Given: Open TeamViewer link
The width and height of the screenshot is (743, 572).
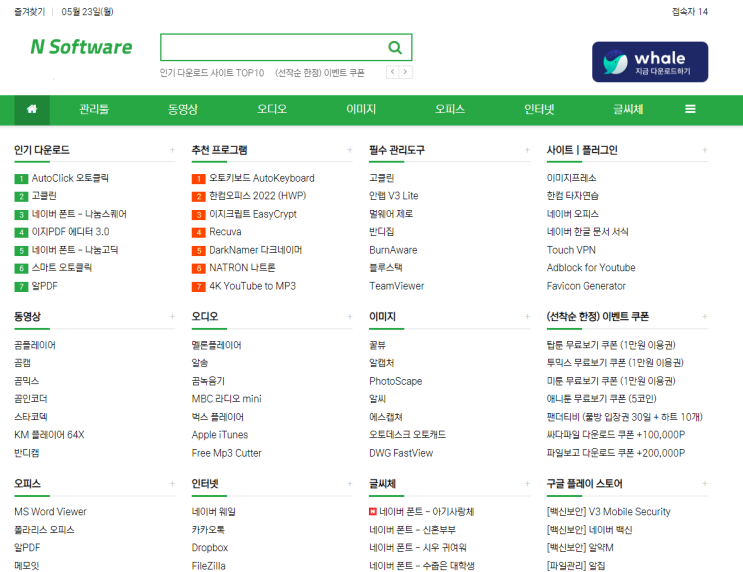Looking at the screenshot, I should (x=397, y=286).
